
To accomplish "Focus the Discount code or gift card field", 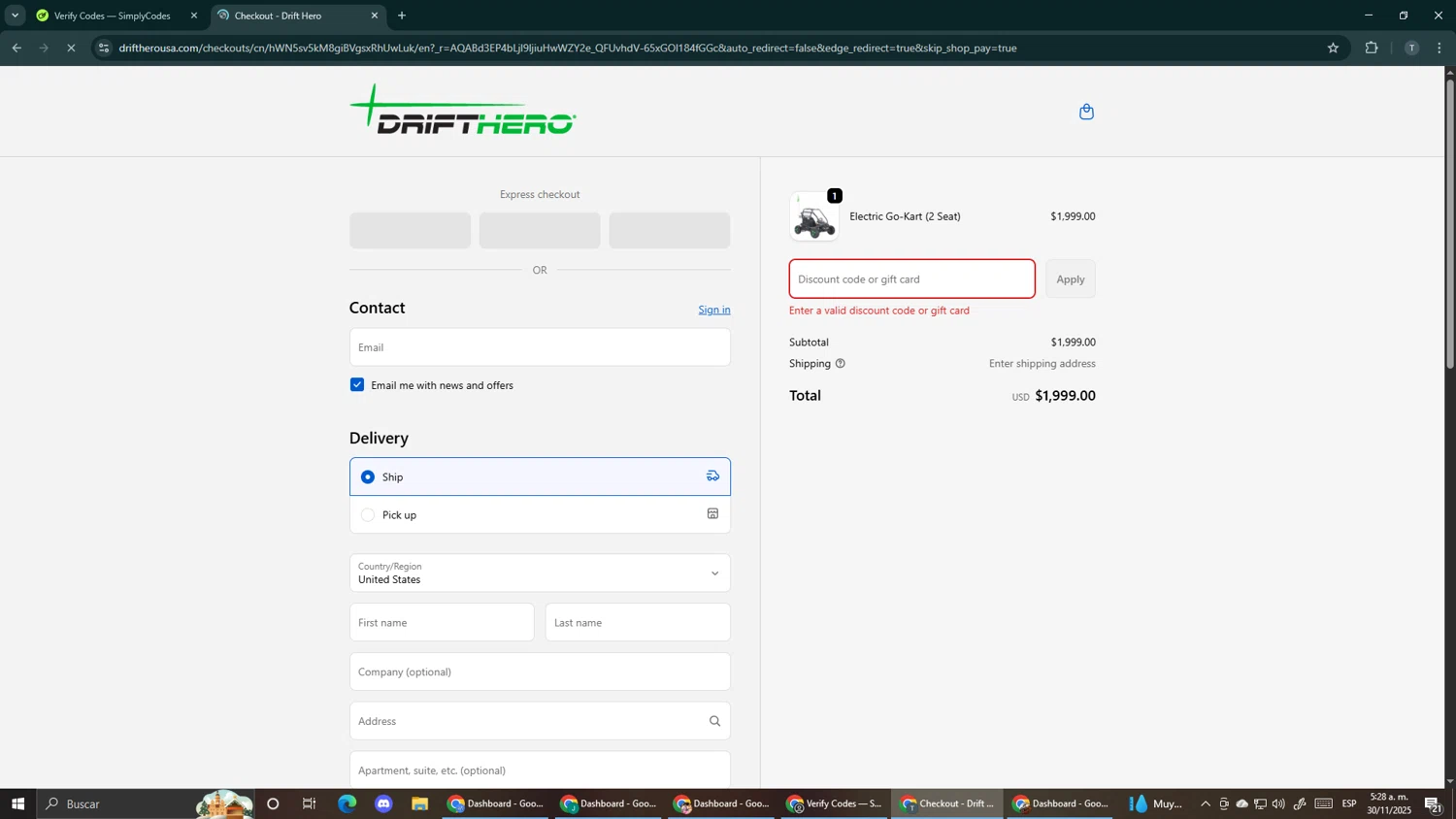I will pyautogui.click(x=911, y=279).
